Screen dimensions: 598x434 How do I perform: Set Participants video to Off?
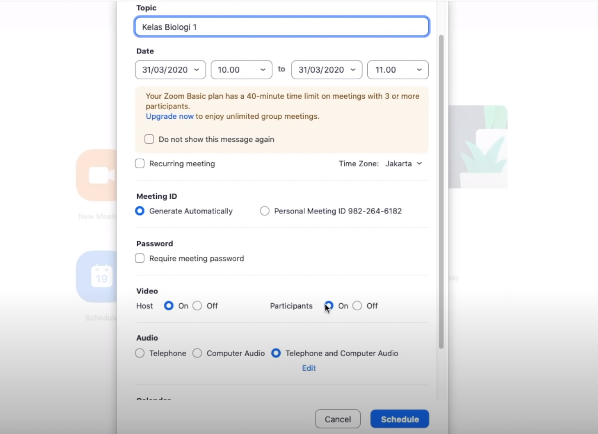[x=357, y=305]
